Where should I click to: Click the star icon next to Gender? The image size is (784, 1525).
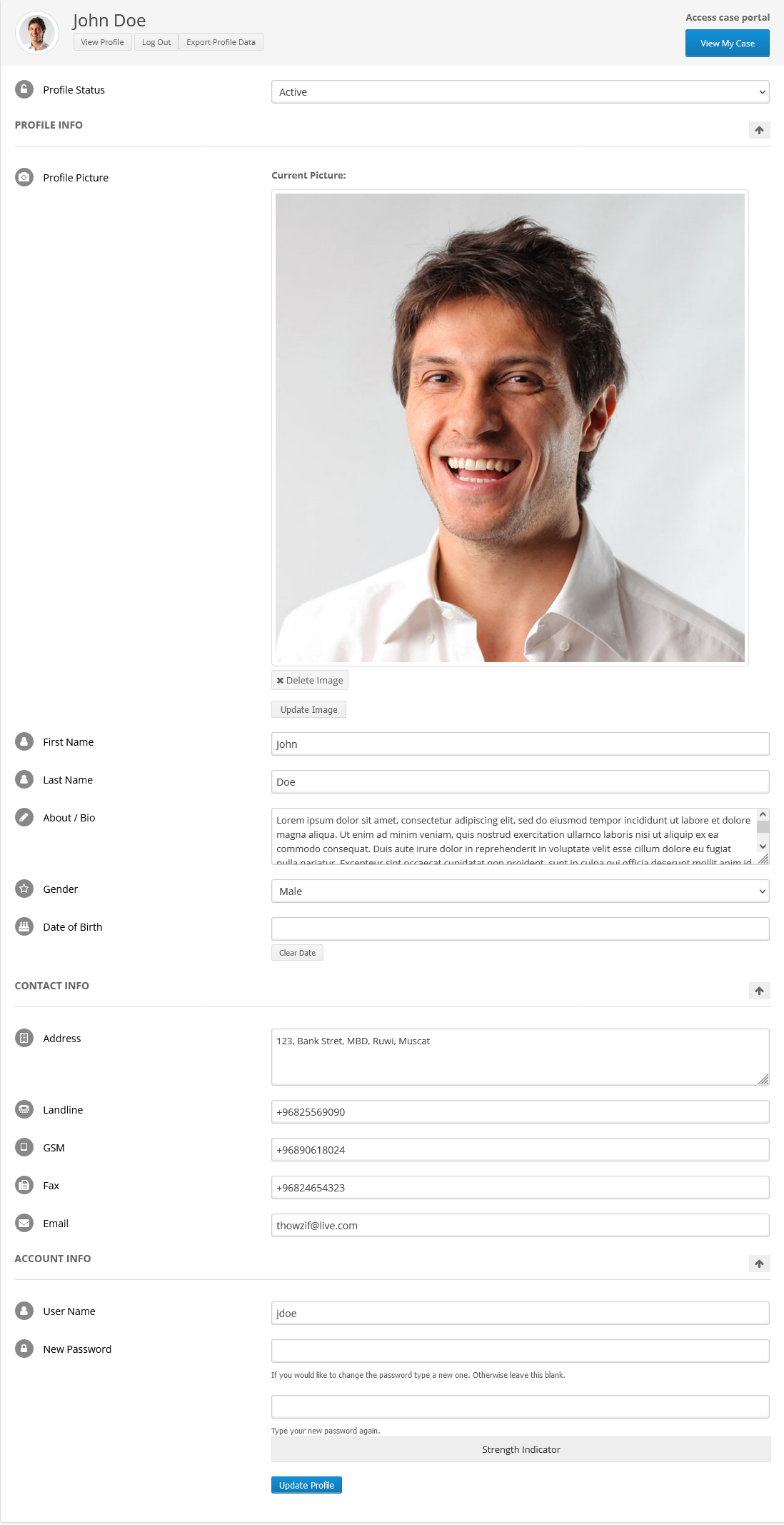click(24, 889)
